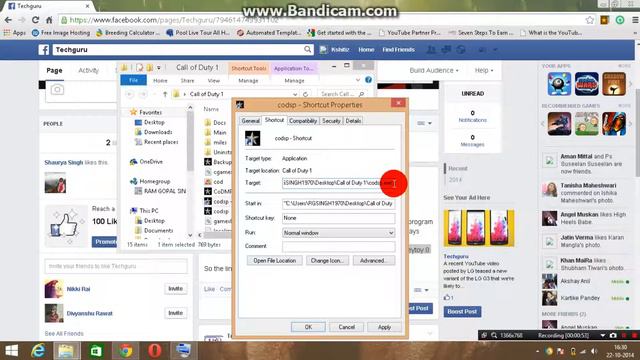This screenshot has height=360, width=640.
Task: Select Desktop under Favorites
Action: coord(154,122)
